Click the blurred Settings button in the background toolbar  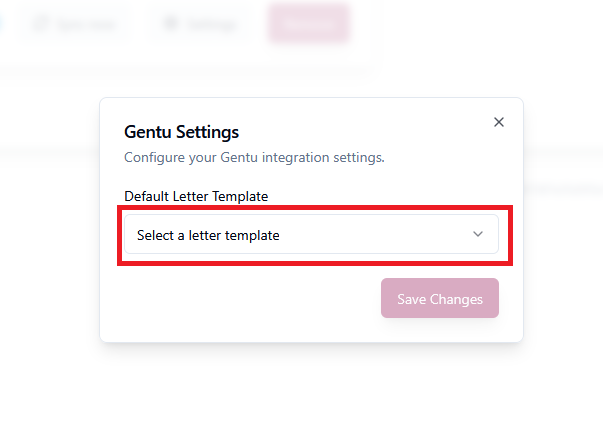[199, 24]
